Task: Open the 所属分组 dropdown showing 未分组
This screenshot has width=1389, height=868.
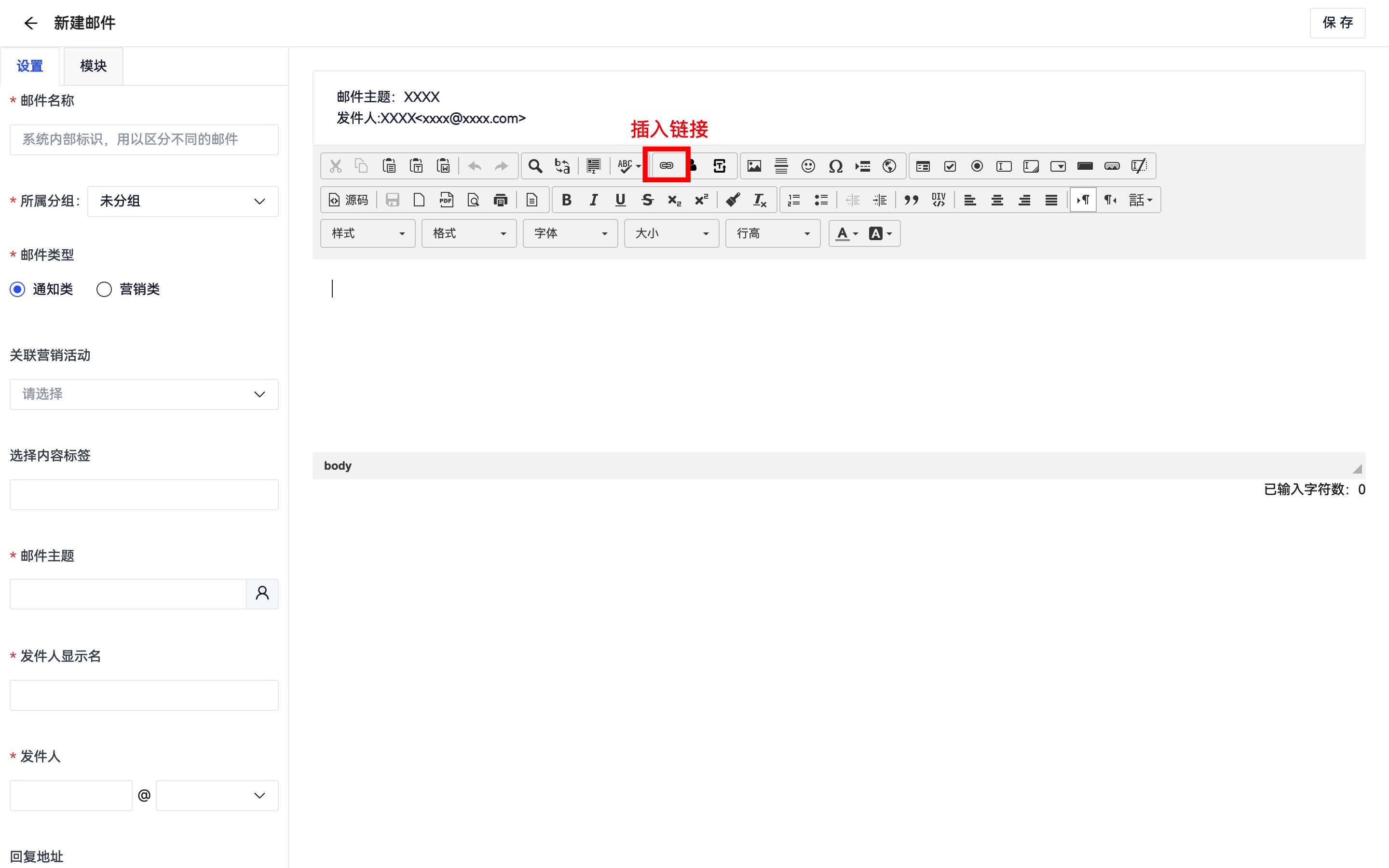Action: click(x=182, y=201)
